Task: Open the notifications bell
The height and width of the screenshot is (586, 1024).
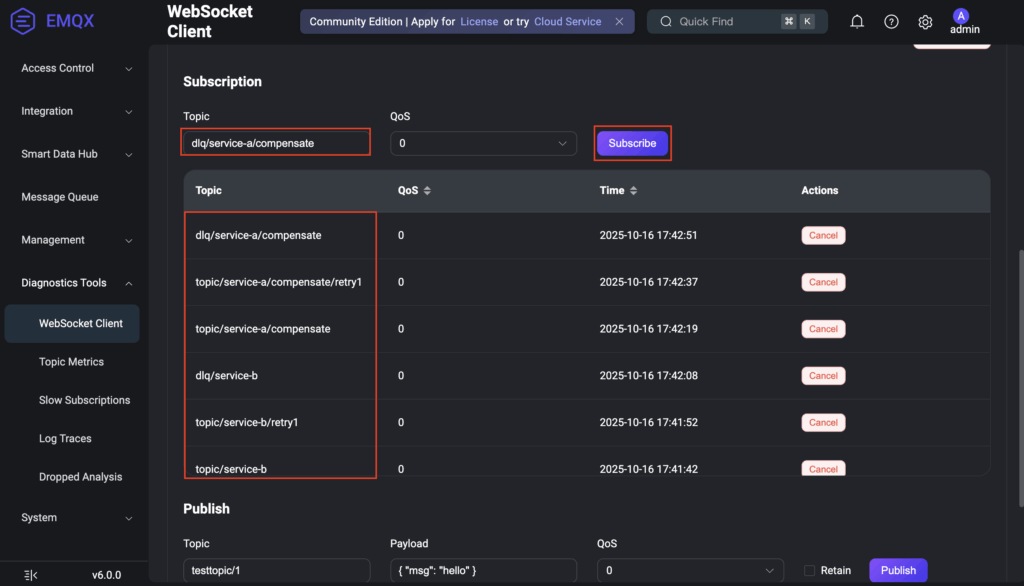Action: click(x=857, y=22)
